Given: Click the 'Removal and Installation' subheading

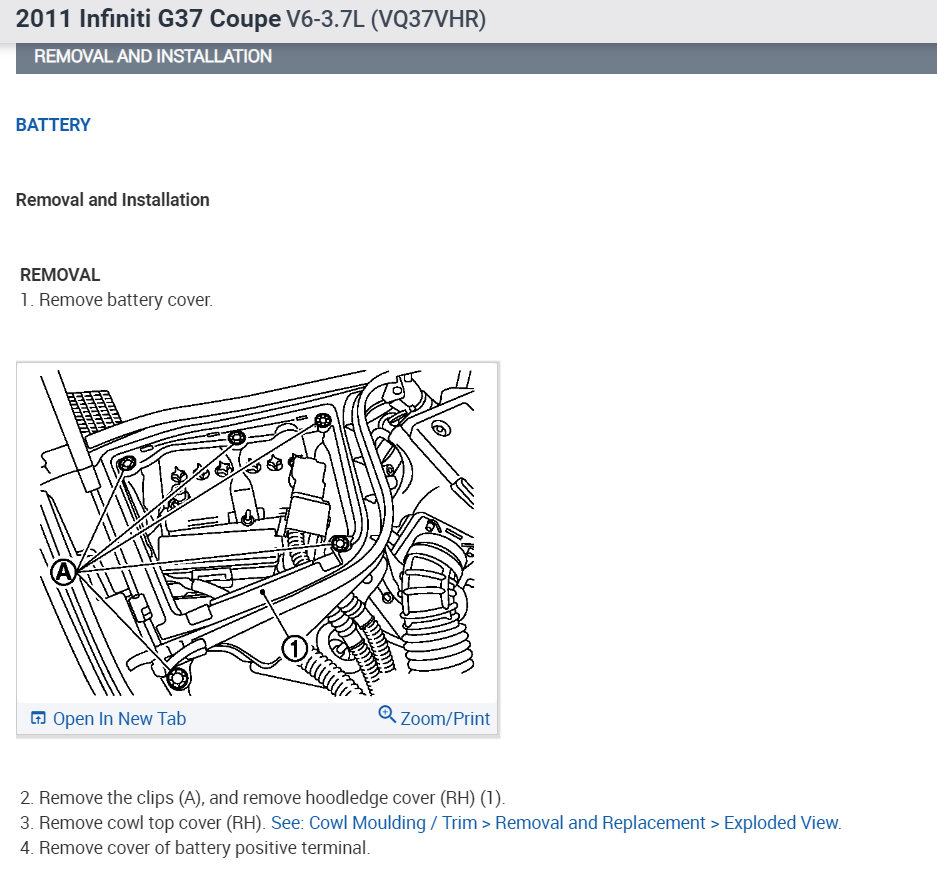Looking at the screenshot, I should pyautogui.click(x=112, y=200).
